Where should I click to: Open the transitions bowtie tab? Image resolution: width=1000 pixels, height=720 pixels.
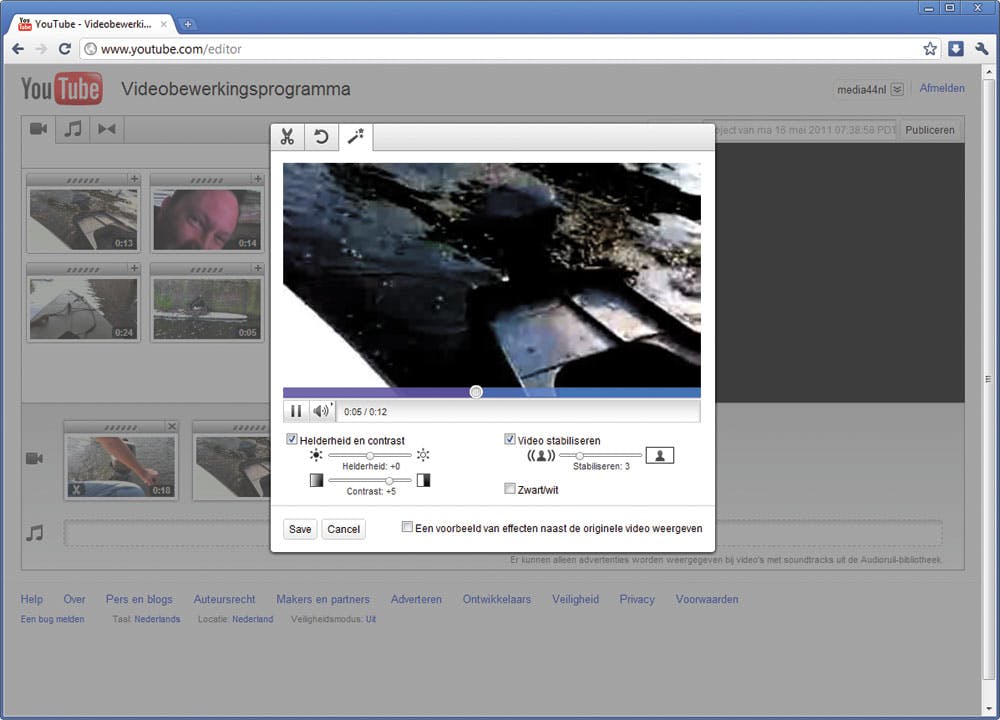106,129
